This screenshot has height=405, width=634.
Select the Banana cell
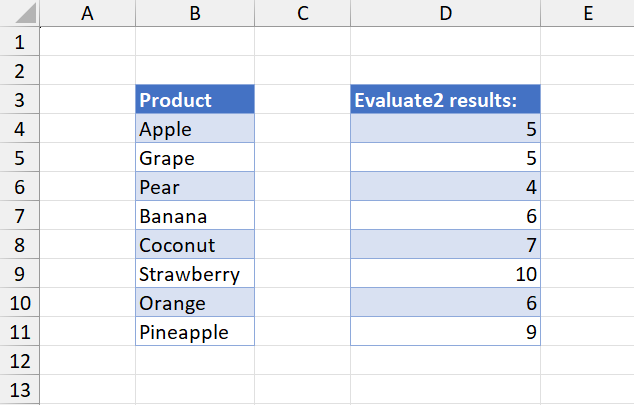pos(195,215)
